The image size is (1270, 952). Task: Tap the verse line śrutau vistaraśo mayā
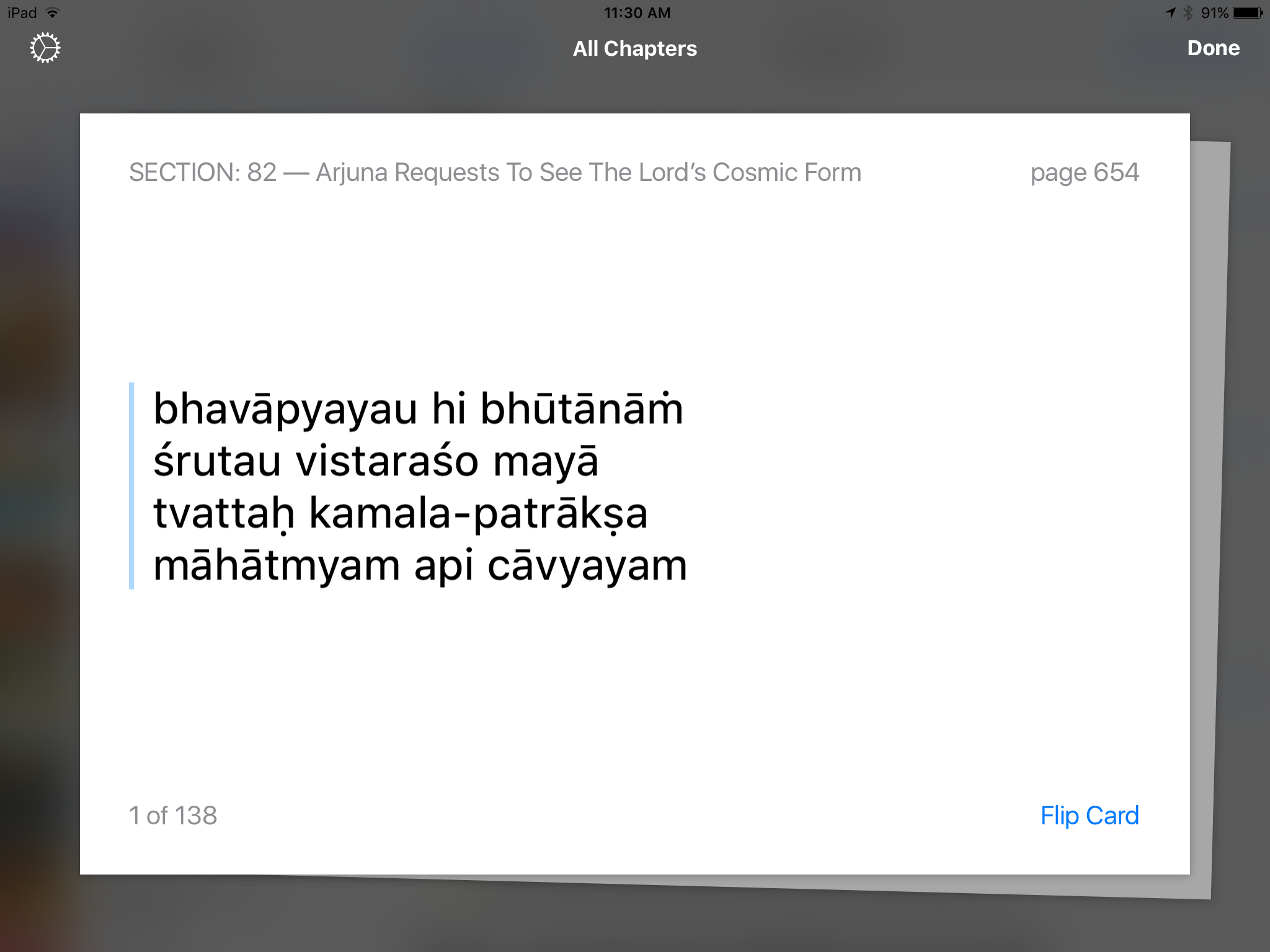point(376,462)
